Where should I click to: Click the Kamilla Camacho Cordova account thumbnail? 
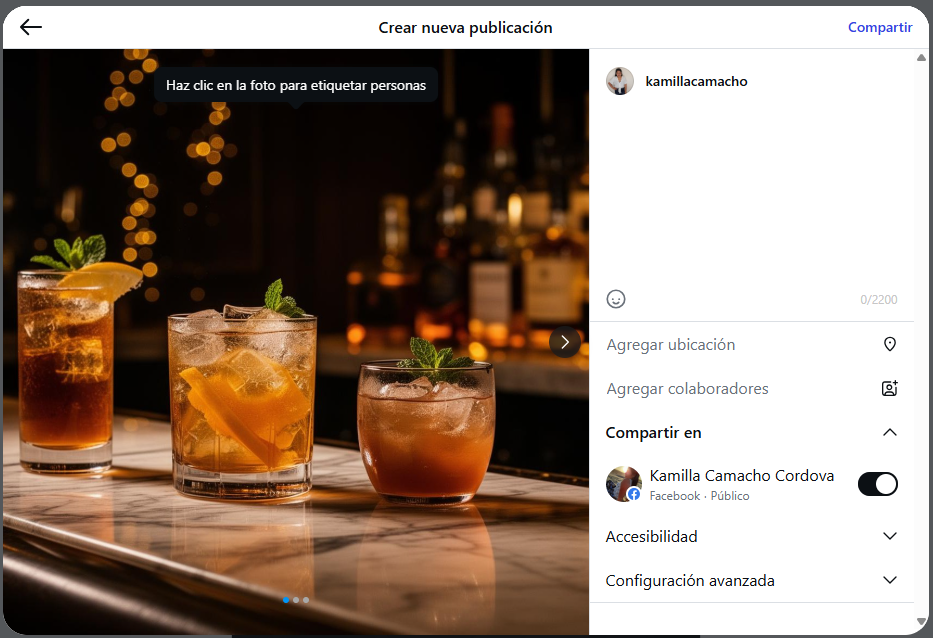pos(624,484)
